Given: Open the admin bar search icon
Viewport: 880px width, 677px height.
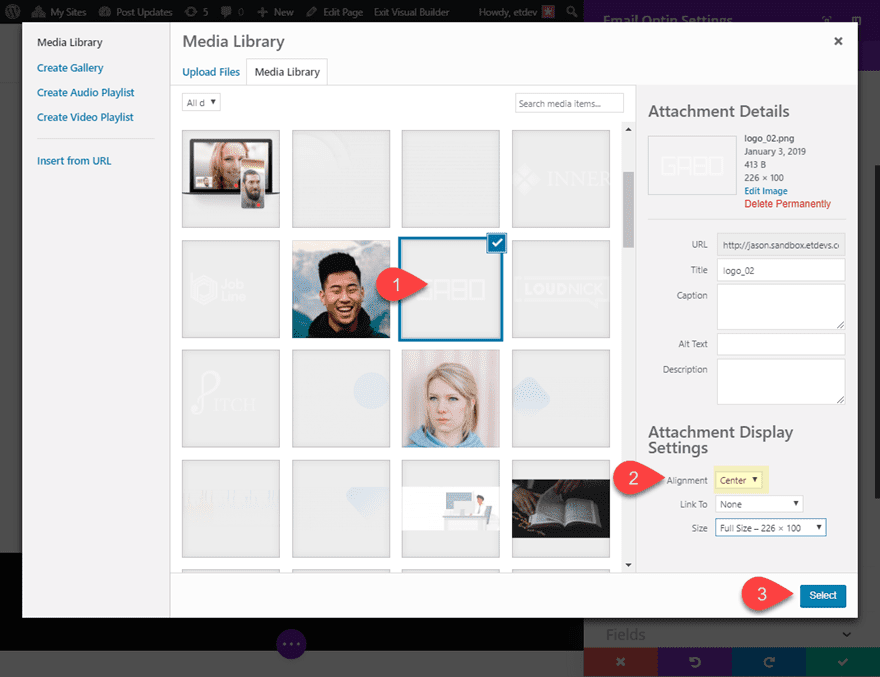Looking at the screenshot, I should 573,12.
